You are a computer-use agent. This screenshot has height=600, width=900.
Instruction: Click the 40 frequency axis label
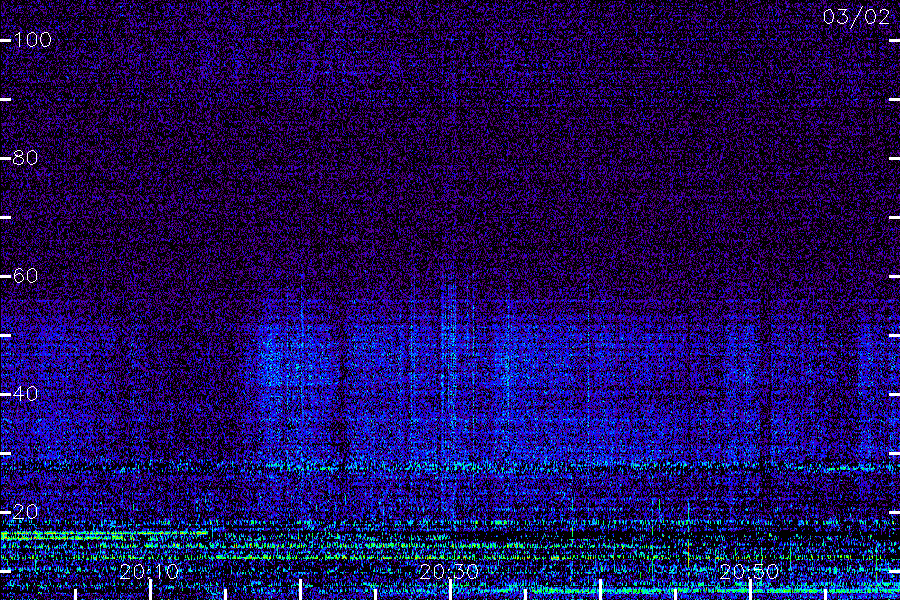[x=25, y=394]
